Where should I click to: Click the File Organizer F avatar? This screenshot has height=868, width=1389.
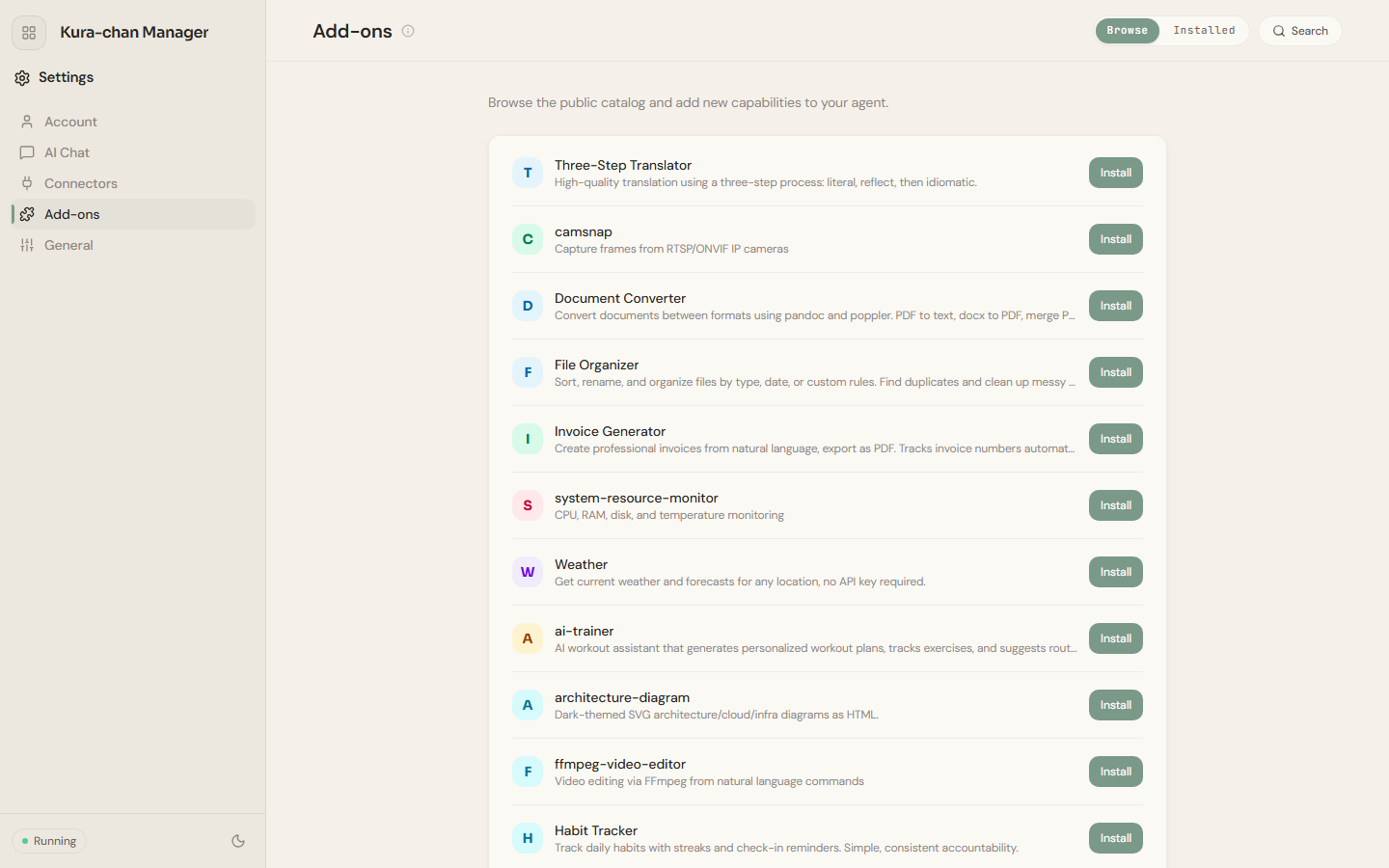coord(528,372)
